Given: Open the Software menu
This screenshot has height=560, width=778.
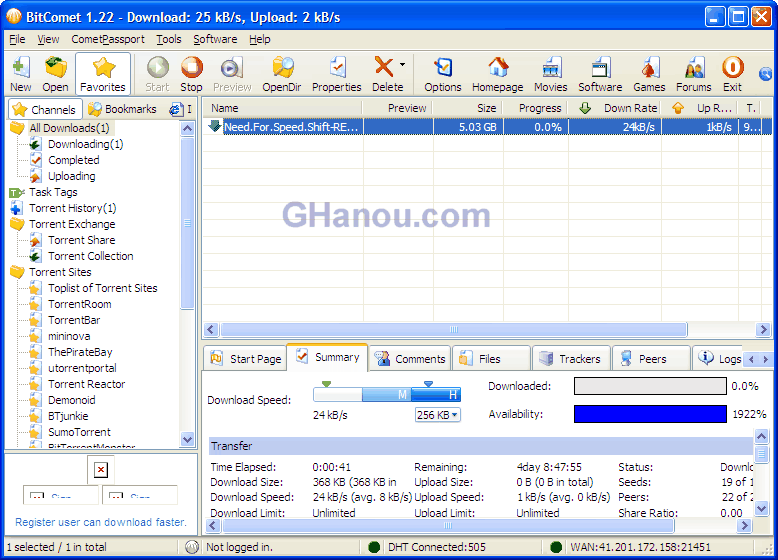Looking at the screenshot, I should click(215, 39).
